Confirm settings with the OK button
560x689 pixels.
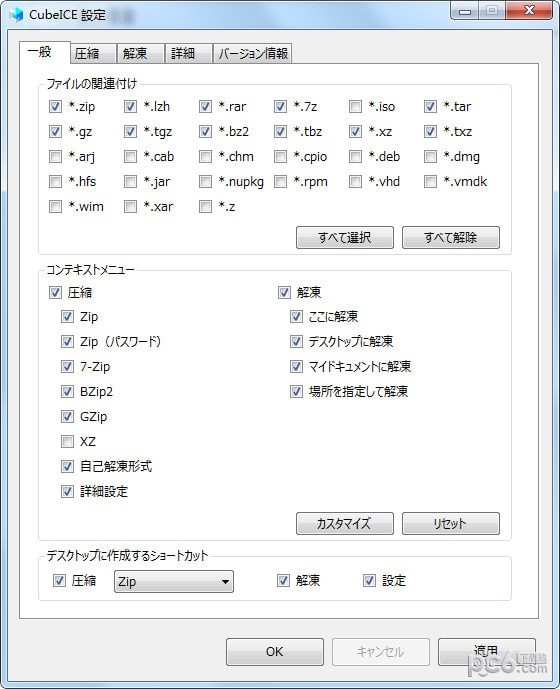(275, 652)
